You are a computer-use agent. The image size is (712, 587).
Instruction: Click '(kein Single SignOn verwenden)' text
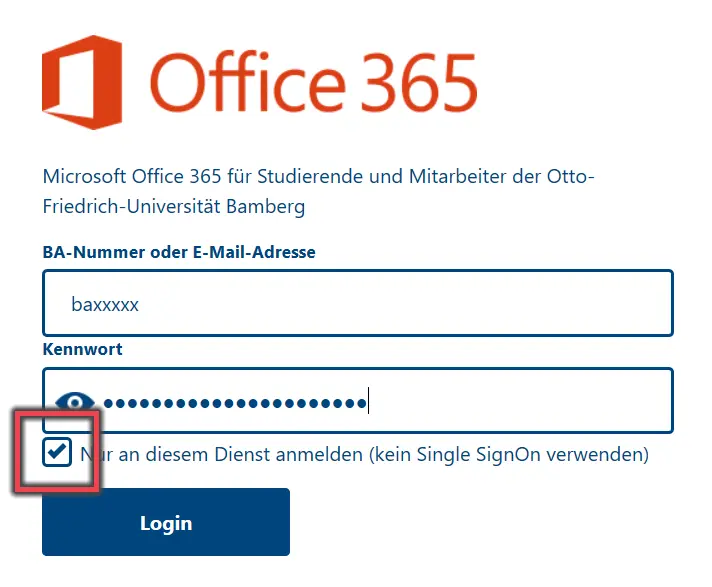click(509, 454)
